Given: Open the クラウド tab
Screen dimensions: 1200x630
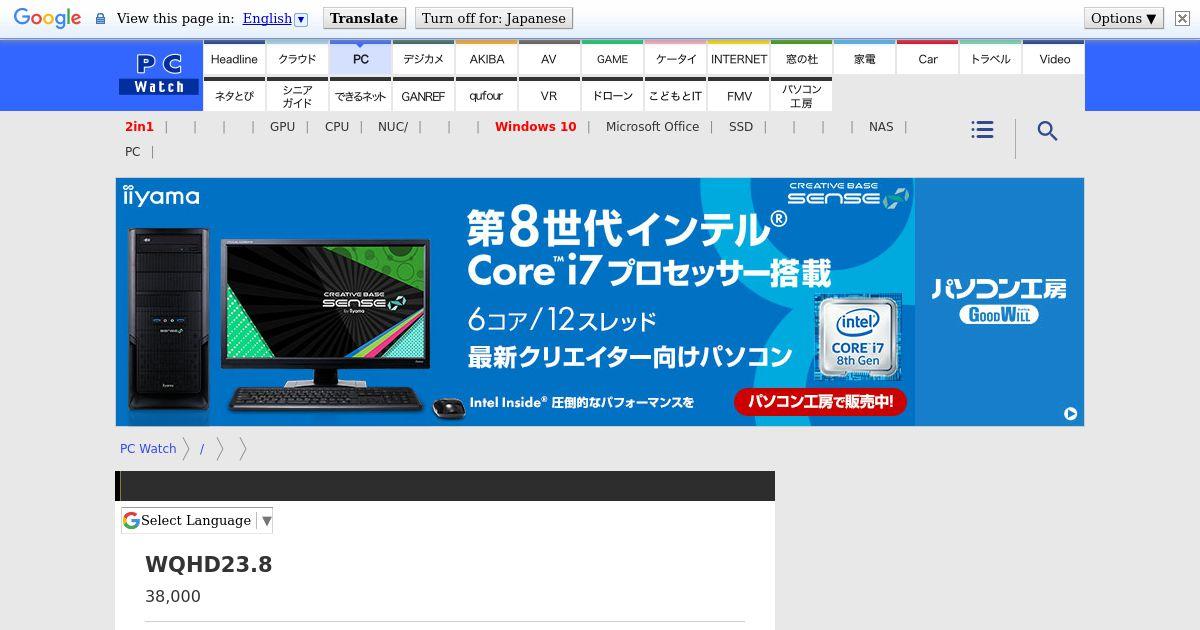Looking at the screenshot, I should 297,59.
